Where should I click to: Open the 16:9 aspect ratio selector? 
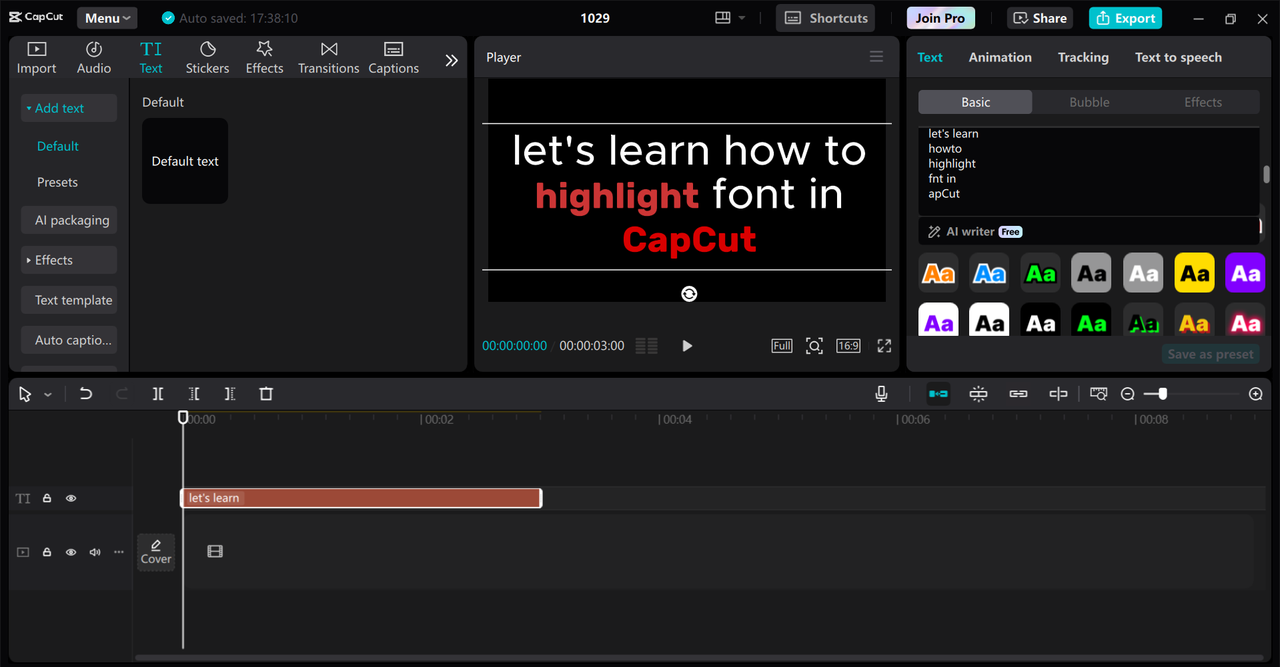[x=848, y=346]
